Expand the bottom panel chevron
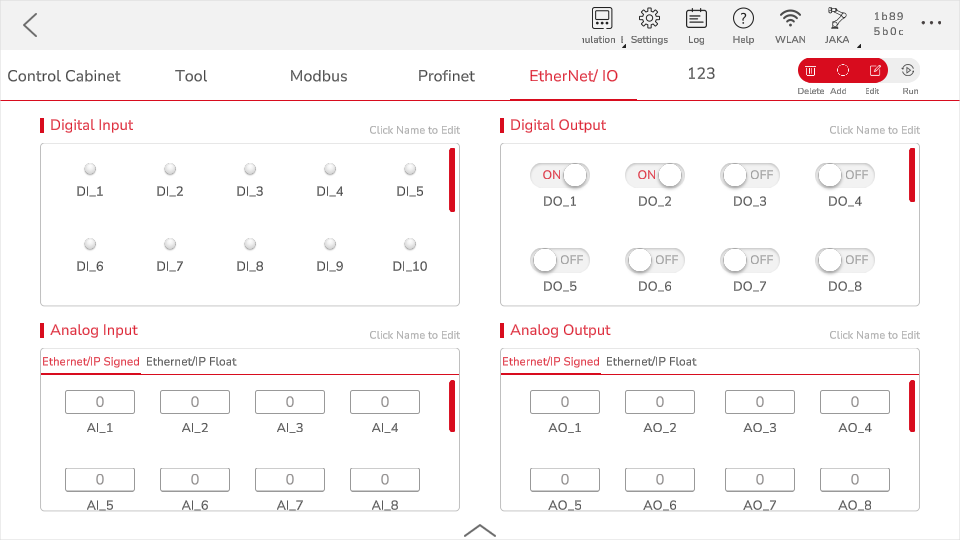 tap(480, 530)
